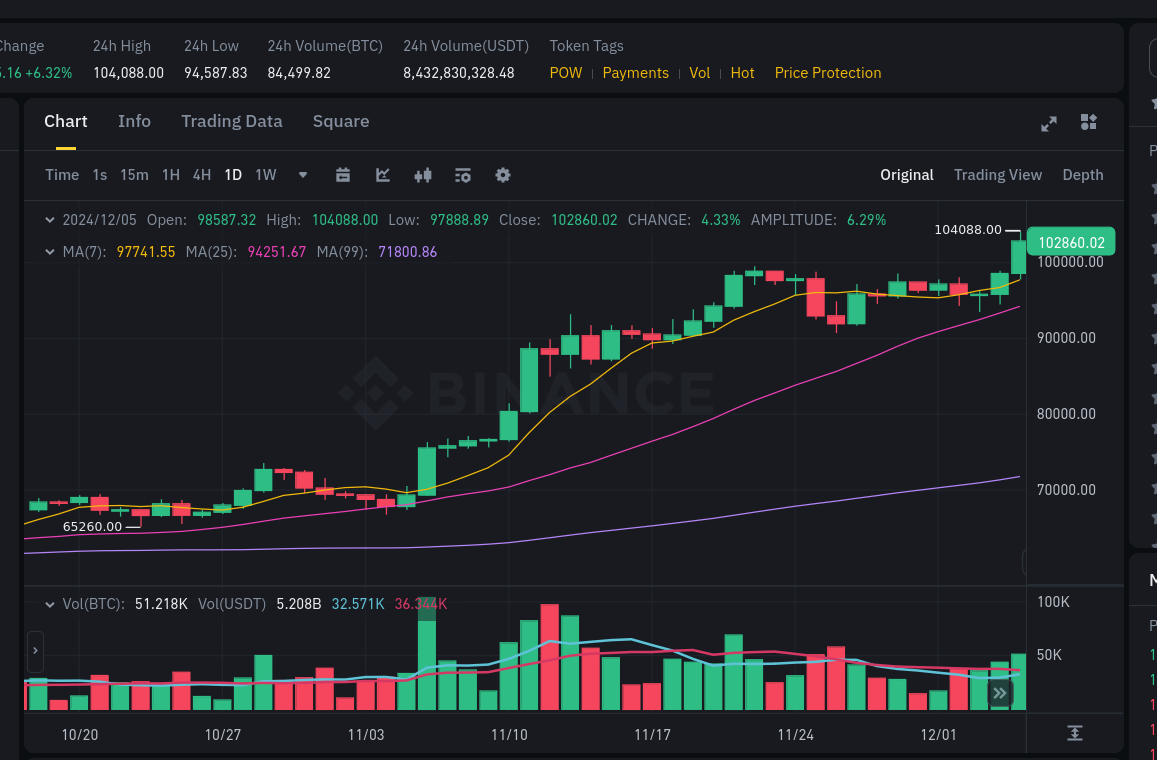This screenshot has height=760, width=1157.
Task: Click the 24h High value 104,088.00
Action: (128, 73)
